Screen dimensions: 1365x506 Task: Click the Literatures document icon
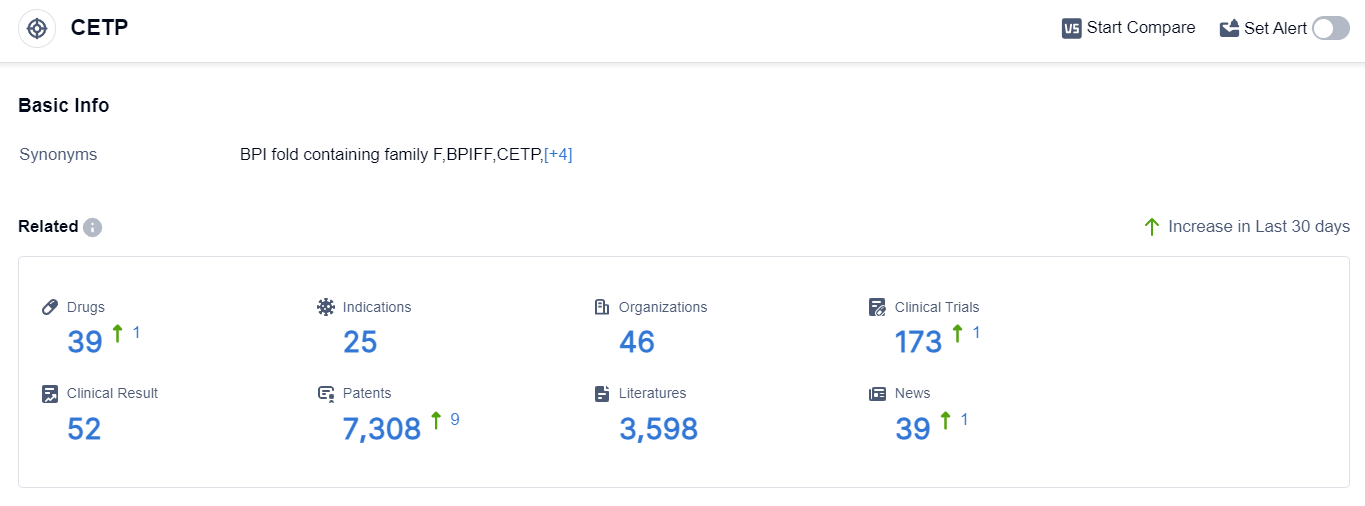click(x=602, y=393)
